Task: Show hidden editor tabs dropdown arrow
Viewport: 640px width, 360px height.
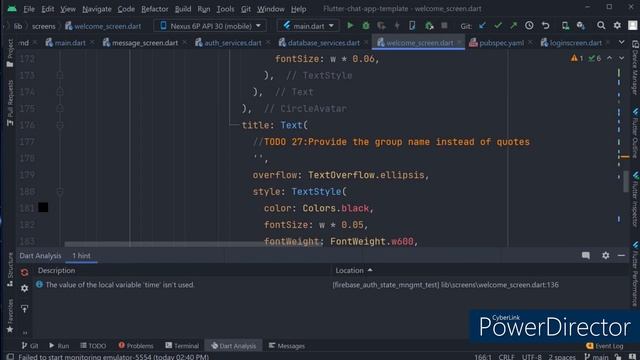Action: (x=621, y=42)
